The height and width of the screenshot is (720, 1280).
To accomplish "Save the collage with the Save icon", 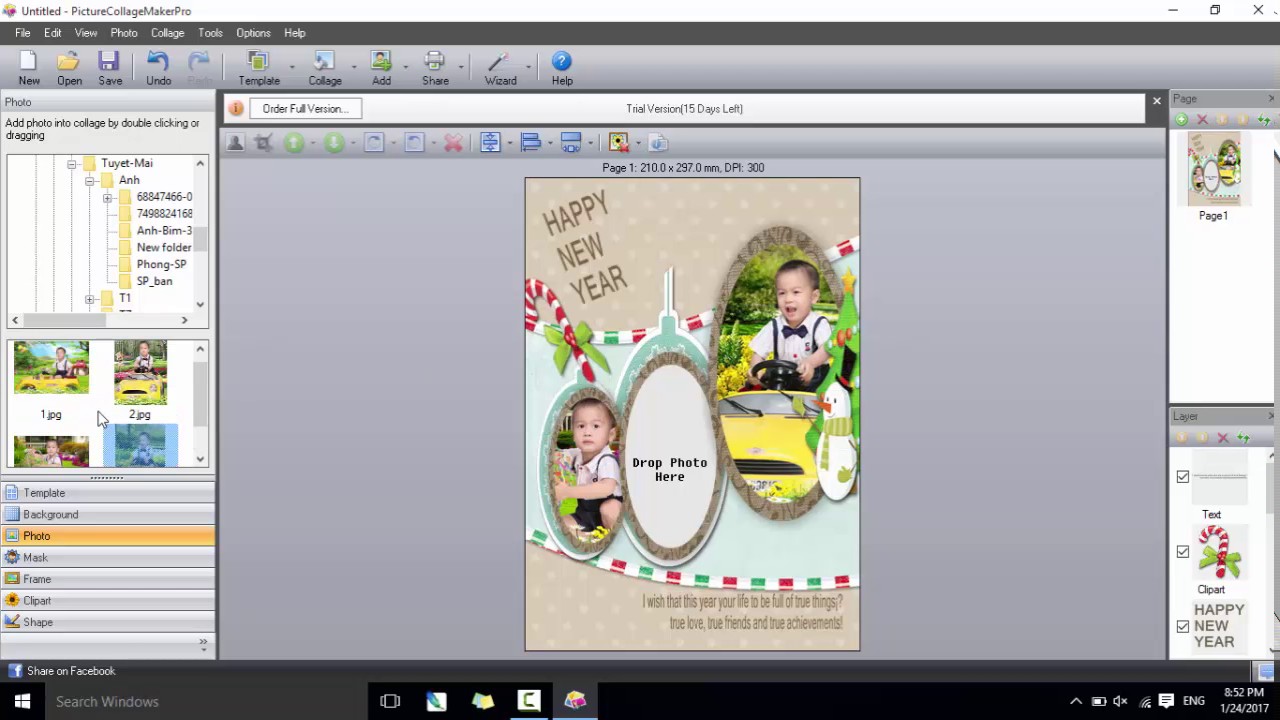I will 110,68.
